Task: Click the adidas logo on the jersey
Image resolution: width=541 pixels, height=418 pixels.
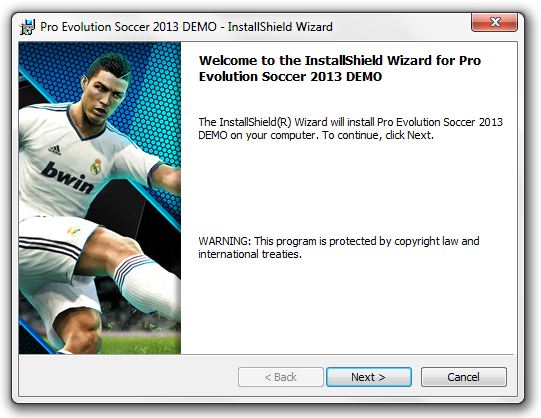Action: [x=55, y=150]
